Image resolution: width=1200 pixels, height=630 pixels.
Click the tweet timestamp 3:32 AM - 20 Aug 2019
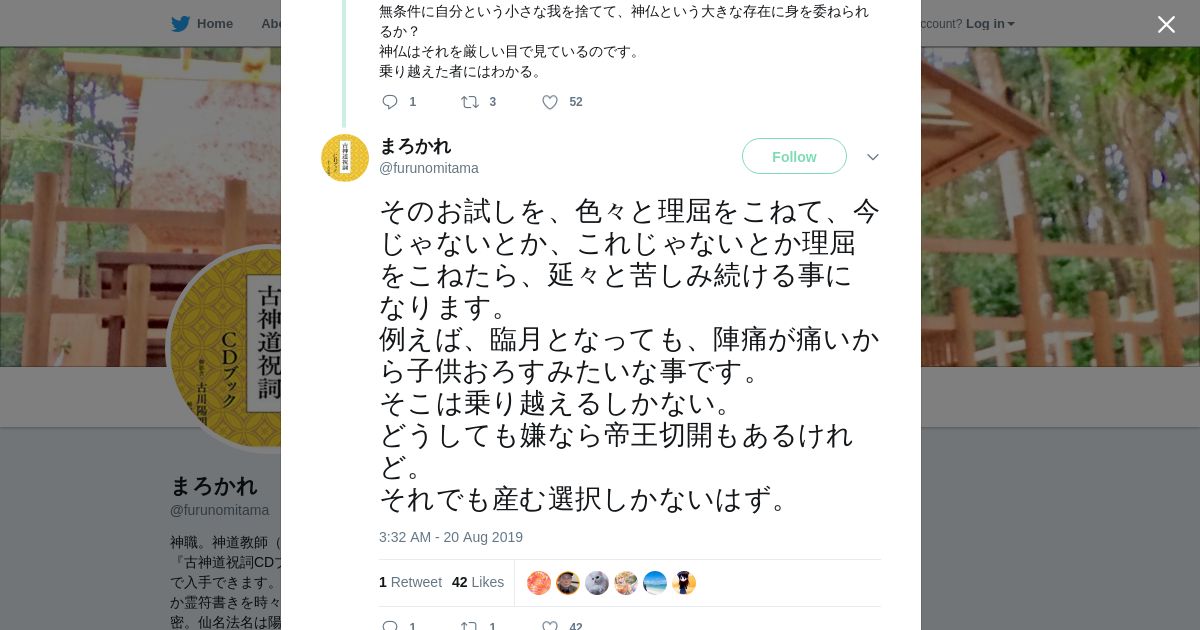coord(451,537)
